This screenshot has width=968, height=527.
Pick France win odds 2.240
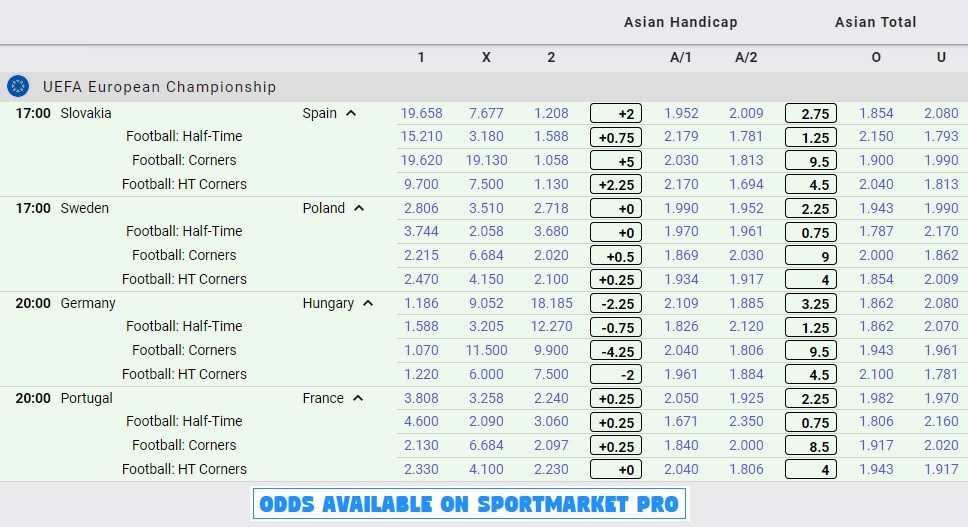(x=551, y=398)
